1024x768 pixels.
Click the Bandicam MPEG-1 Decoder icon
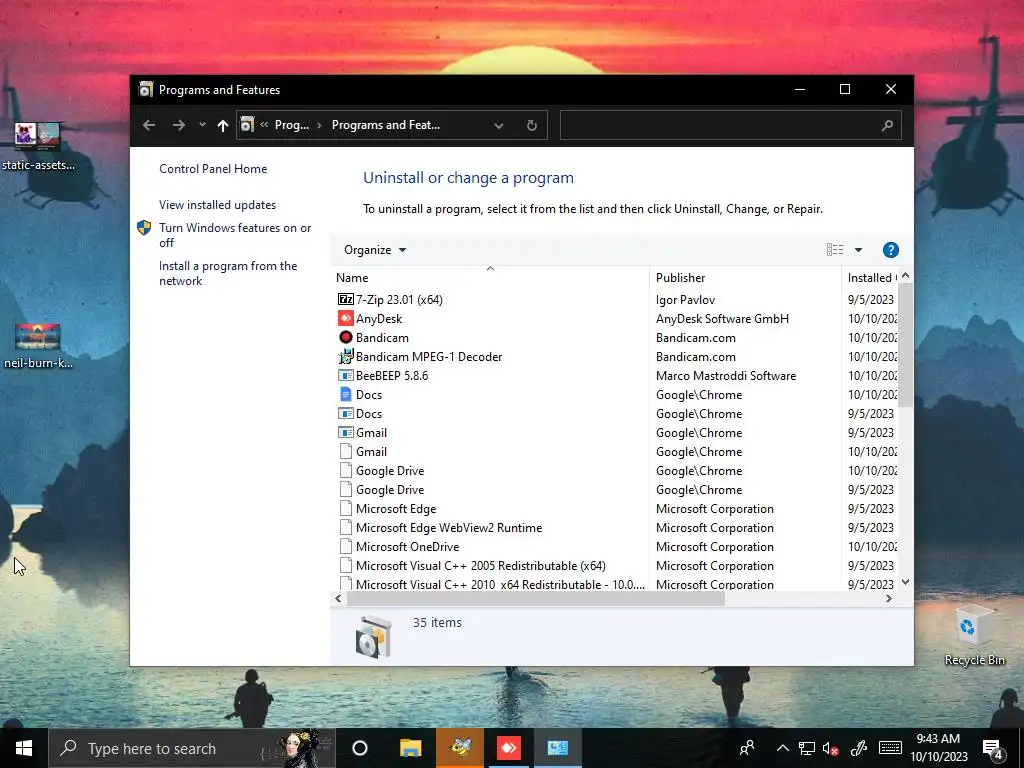pyautogui.click(x=345, y=356)
